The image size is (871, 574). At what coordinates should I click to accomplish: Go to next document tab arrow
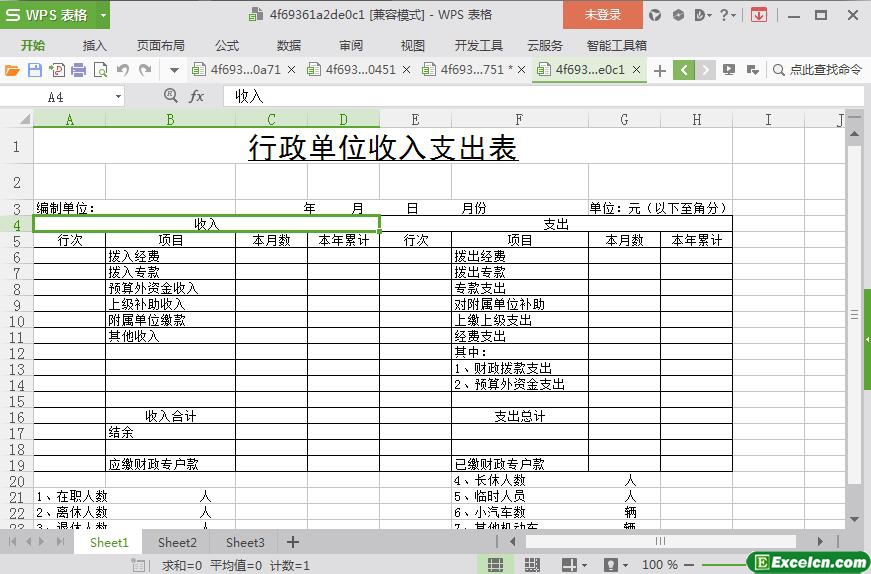(705, 70)
